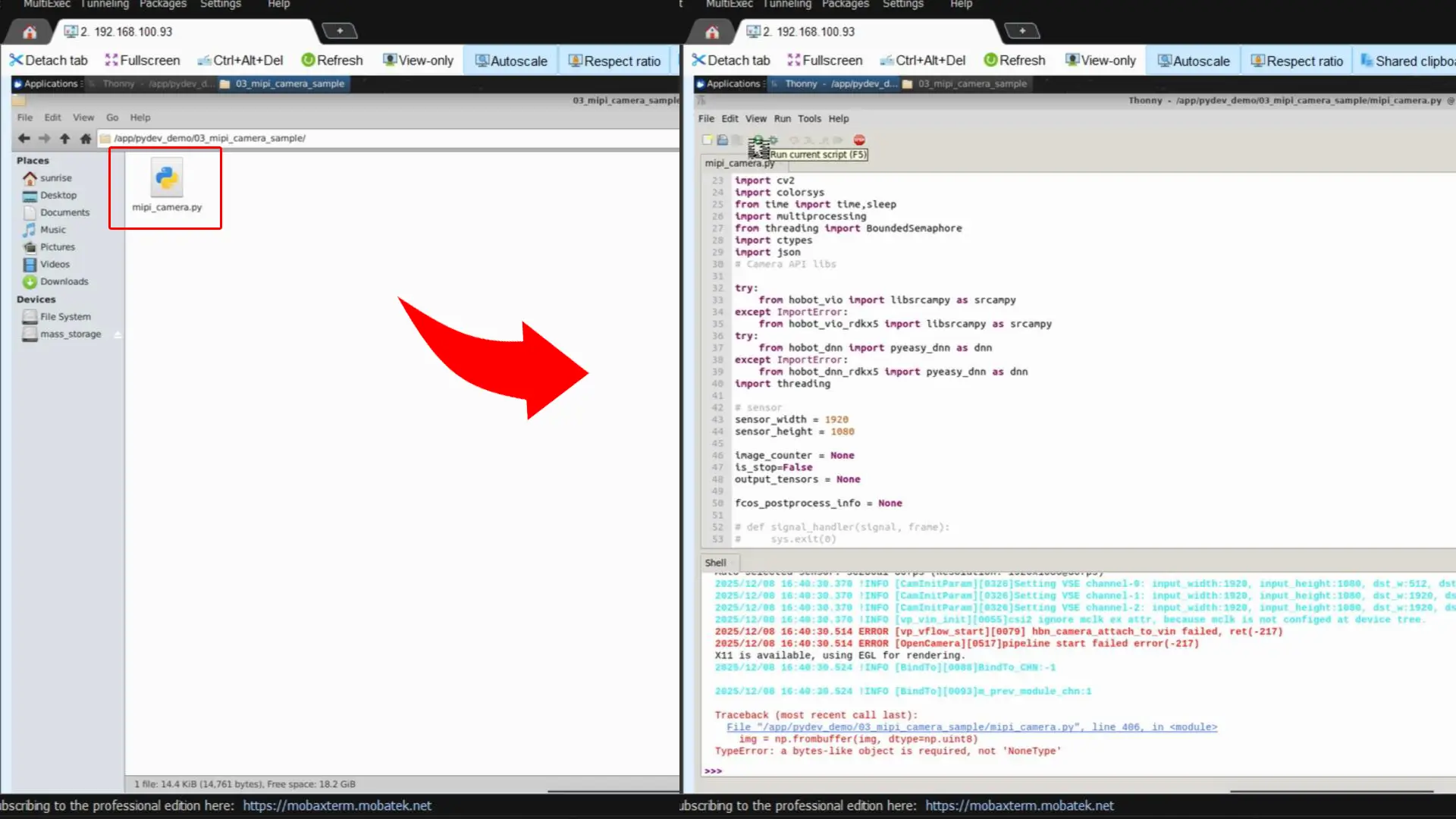Open the Go menu in file manager
This screenshot has width=1456, height=819.
pos(112,118)
